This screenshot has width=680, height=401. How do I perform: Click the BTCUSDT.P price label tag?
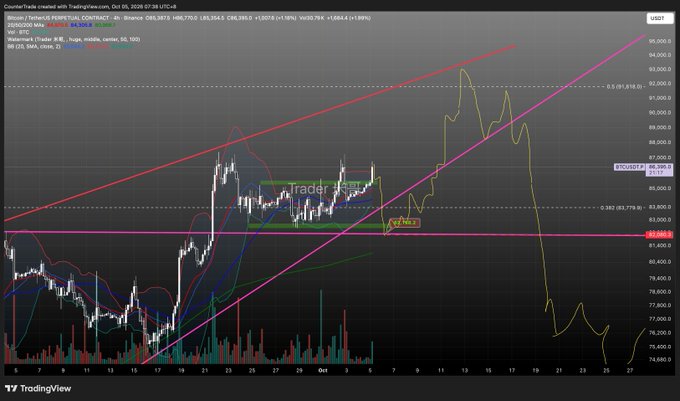point(629,167)
